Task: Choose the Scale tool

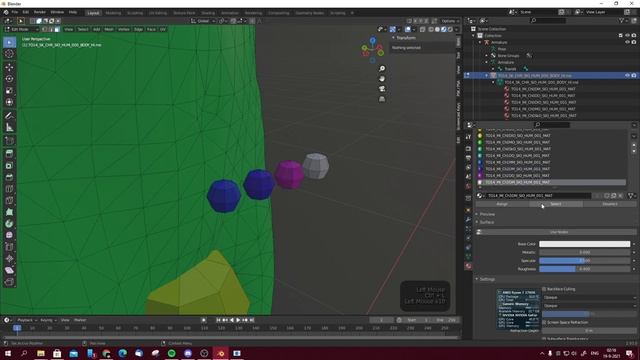Action: [x=9, y=91]
